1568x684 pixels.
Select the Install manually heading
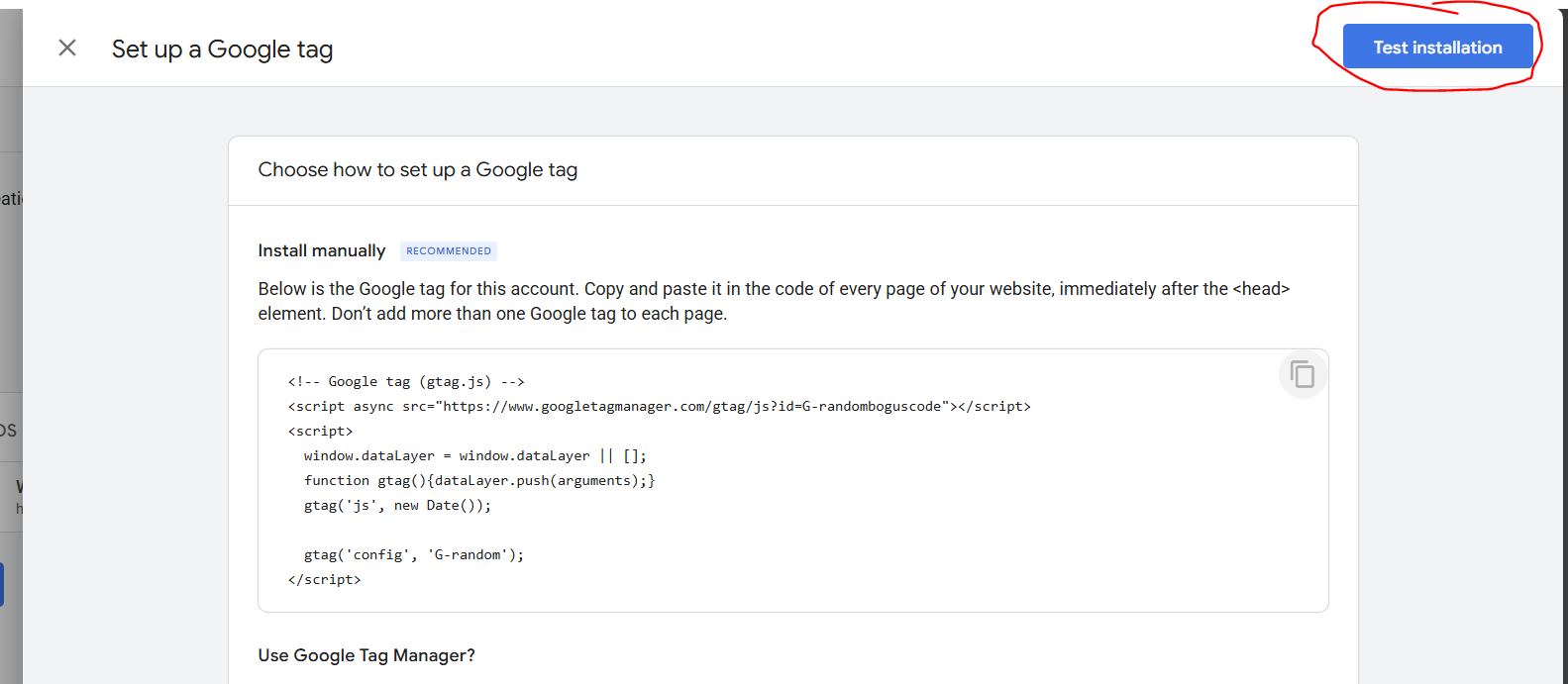pos(321,251)
